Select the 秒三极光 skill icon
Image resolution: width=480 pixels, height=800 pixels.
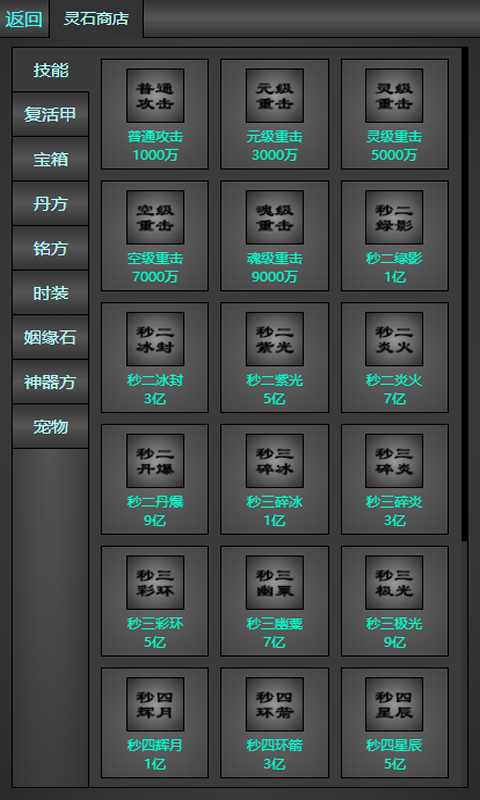(x=394, y=583)
